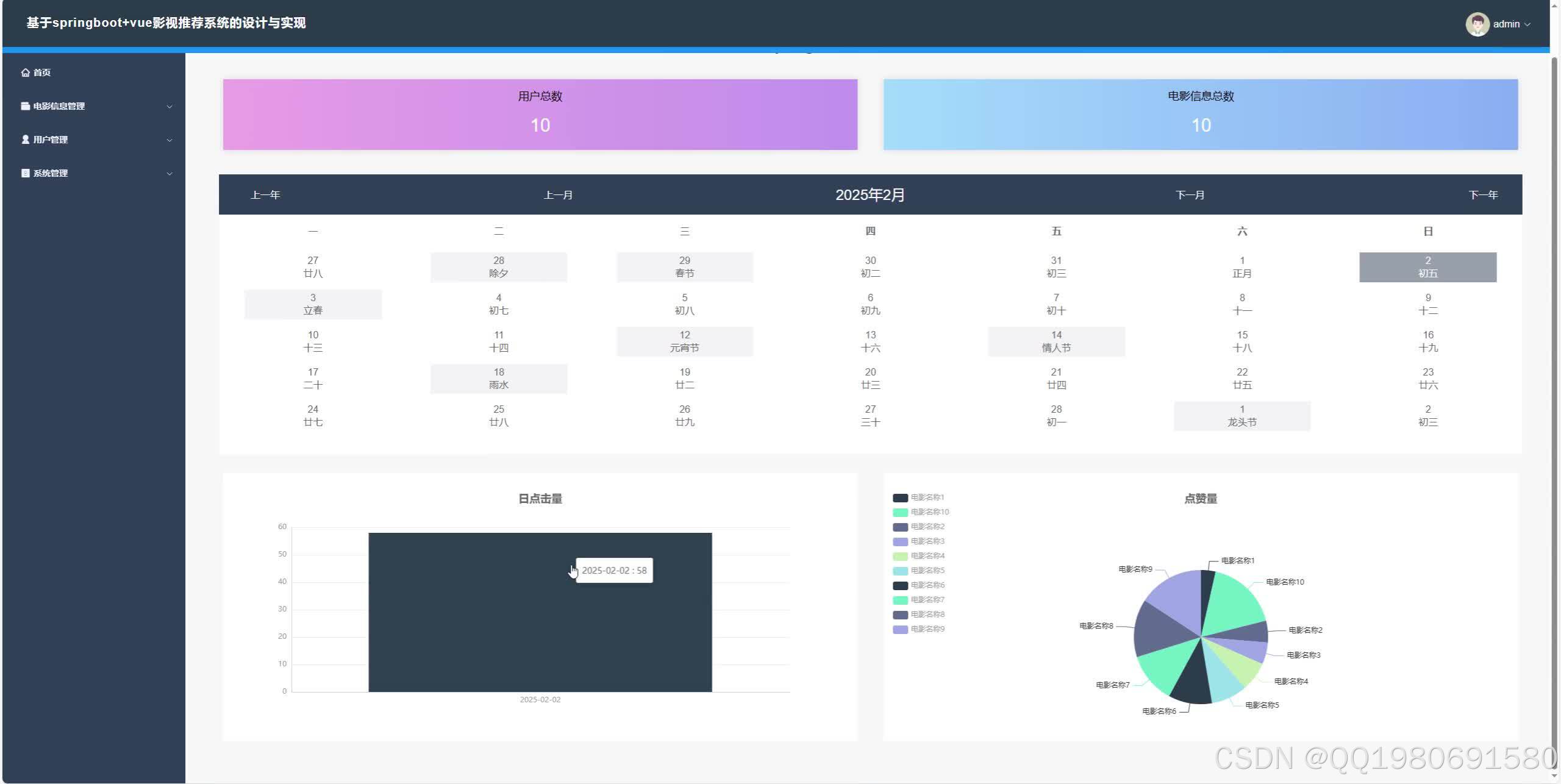
Task: Go to previous month 上一月
Action: click(558, 195)
